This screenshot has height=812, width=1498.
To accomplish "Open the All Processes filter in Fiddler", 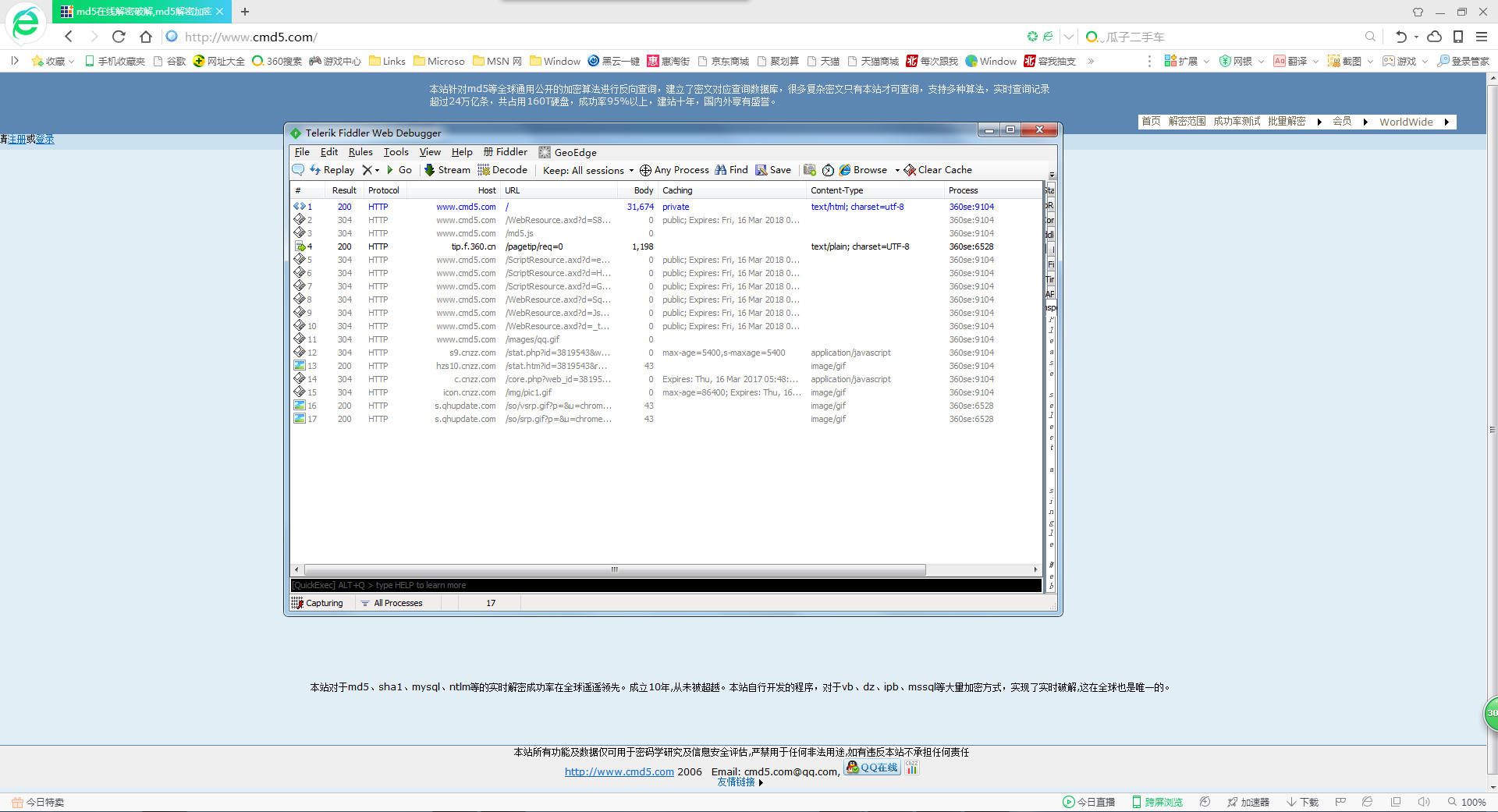I will (x=392, y=603).
